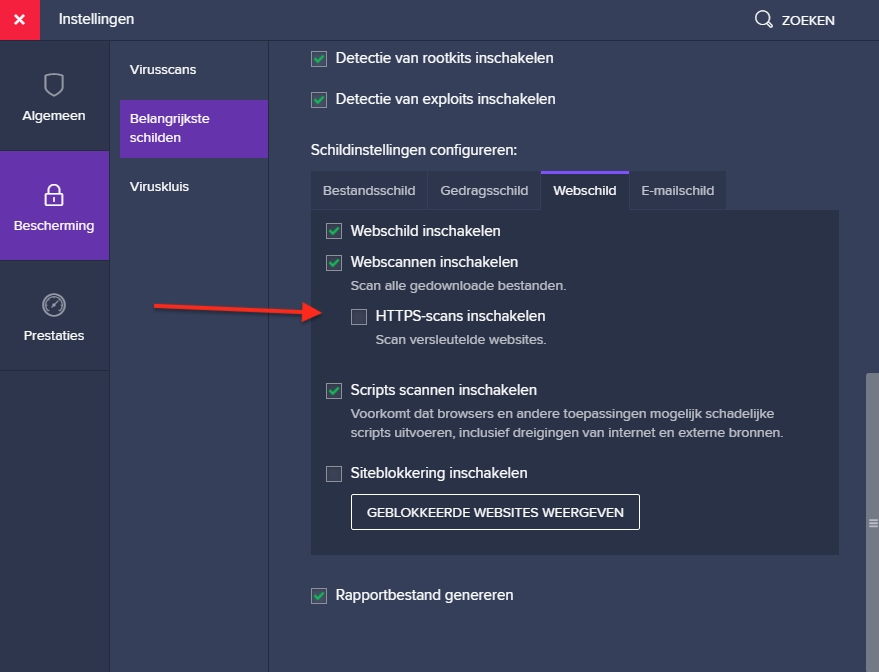Enable Siteblokkering inschakelen checkbox
Viewport: 879px width, 672px height.
pos(334,474)
